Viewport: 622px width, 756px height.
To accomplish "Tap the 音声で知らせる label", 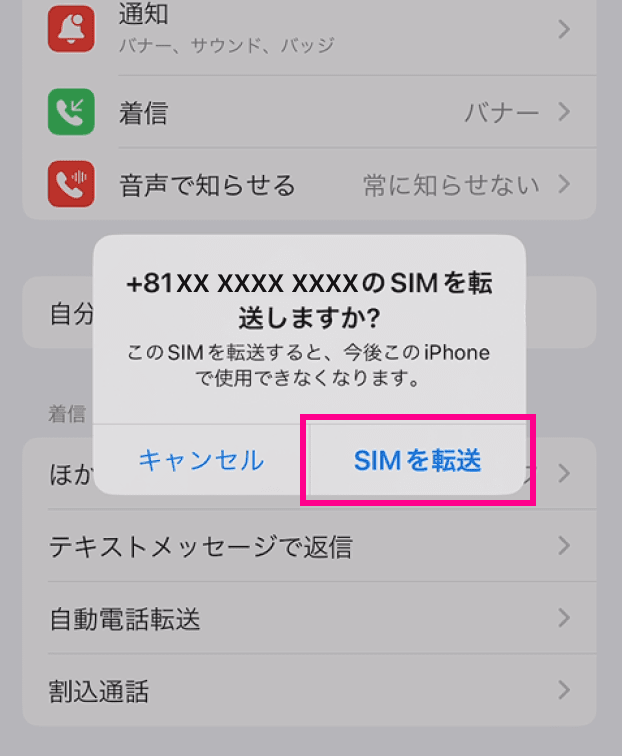I will pyautogui.click(x=207, y=185).
